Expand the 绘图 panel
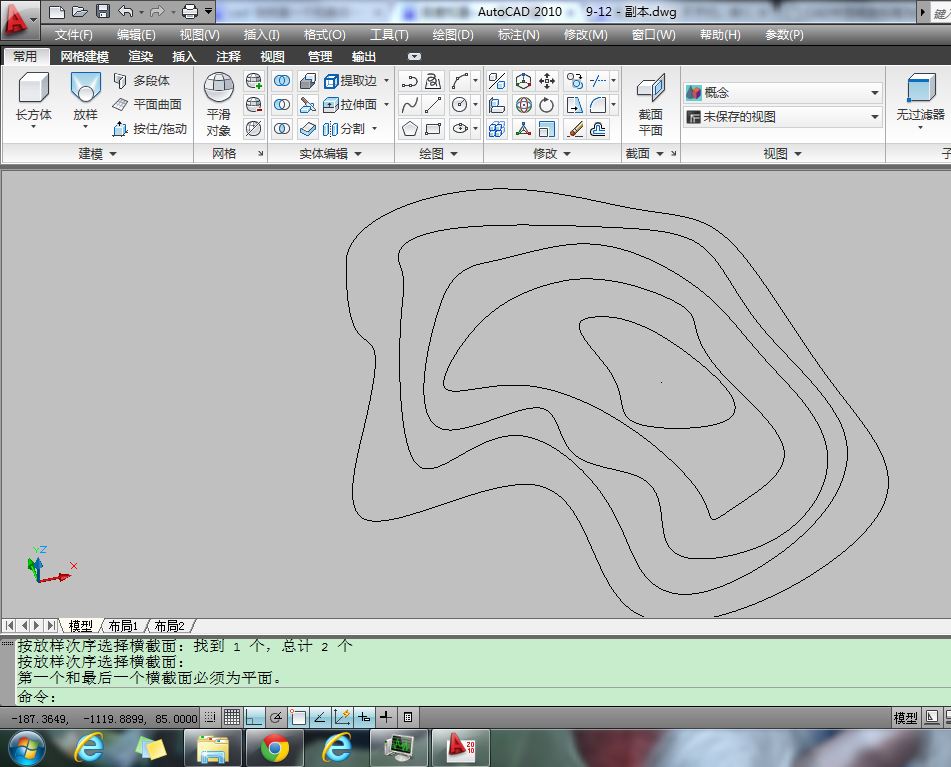 pyautogui.click(x=438, y=154)
